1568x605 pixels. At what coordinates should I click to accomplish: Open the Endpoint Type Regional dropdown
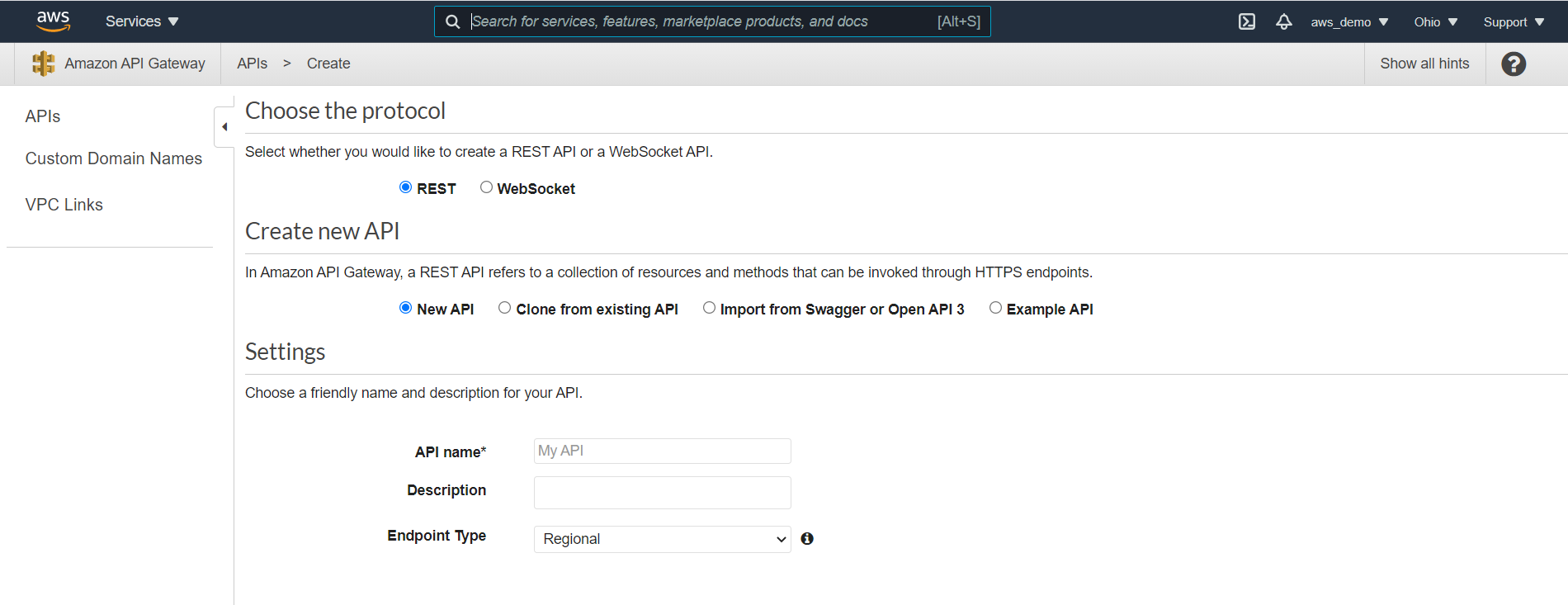tap(663, 539)
